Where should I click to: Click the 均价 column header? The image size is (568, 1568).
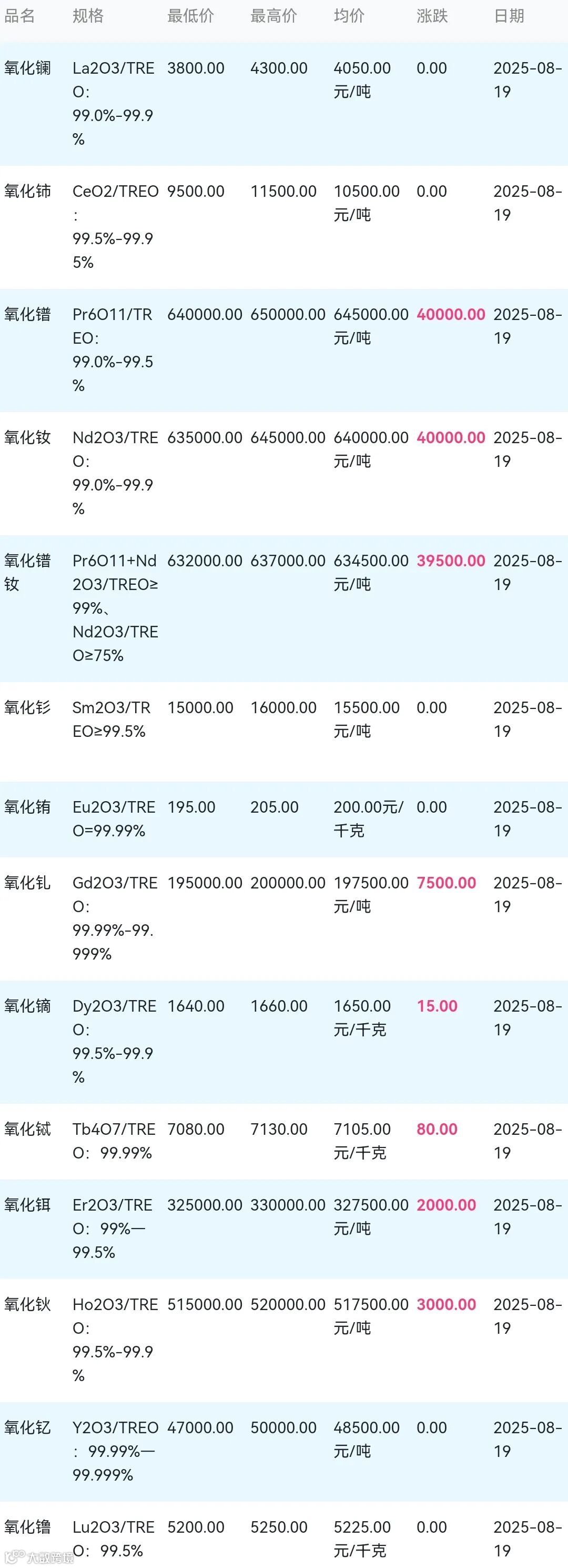coord(349,16)
